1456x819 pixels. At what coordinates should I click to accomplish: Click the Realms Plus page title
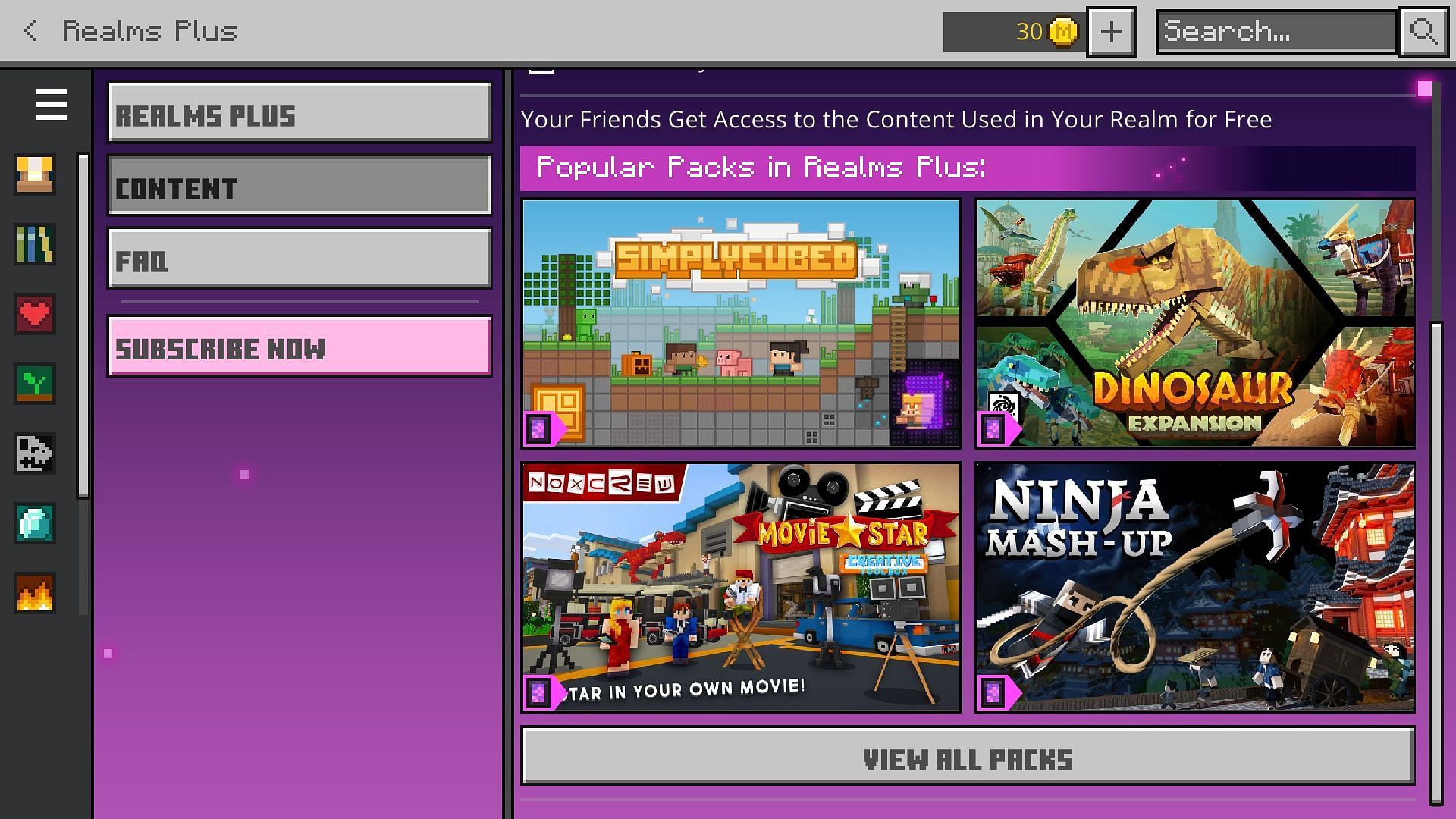pos(149,30)
